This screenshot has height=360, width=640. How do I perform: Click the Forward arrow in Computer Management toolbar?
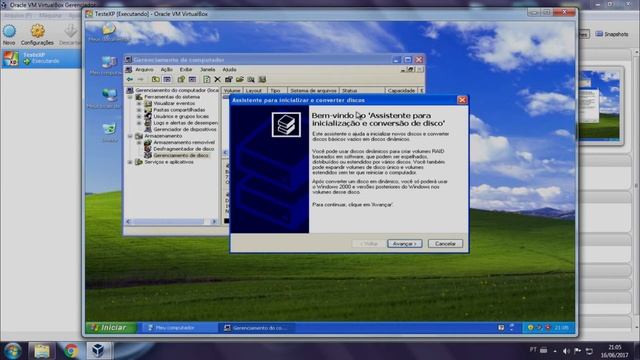[140, 79]
